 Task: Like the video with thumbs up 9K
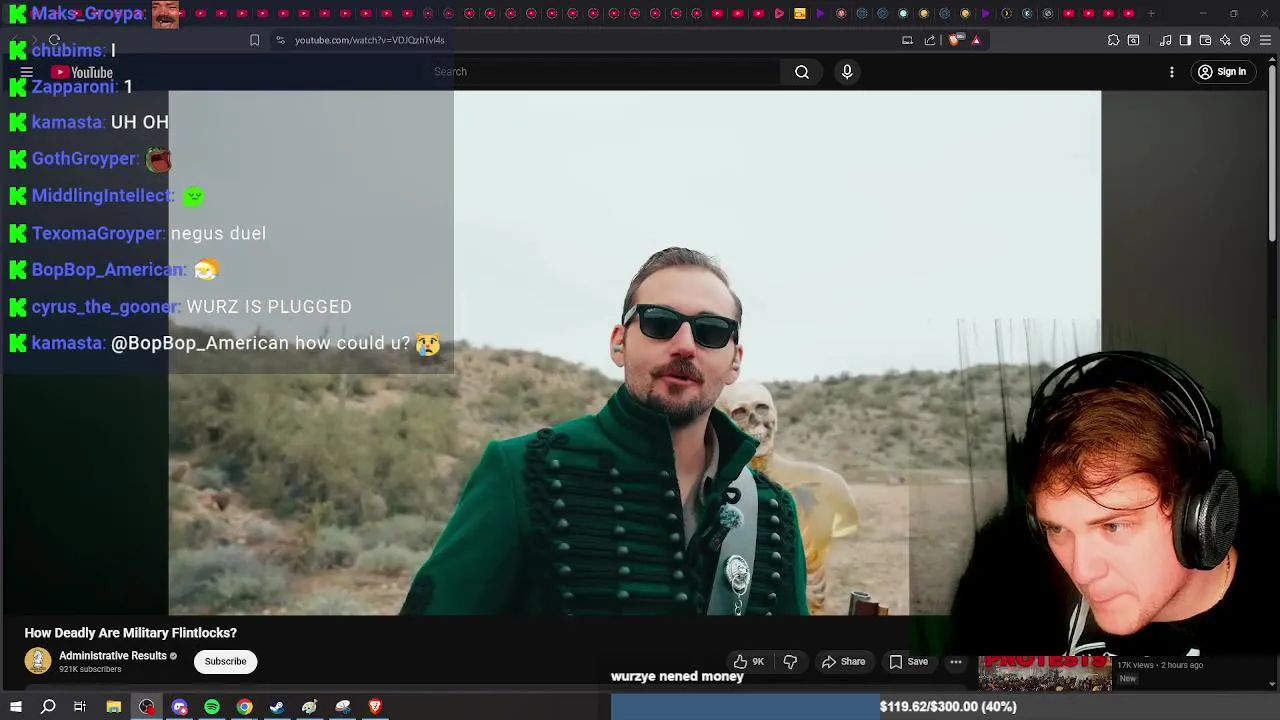pos(748,662)
